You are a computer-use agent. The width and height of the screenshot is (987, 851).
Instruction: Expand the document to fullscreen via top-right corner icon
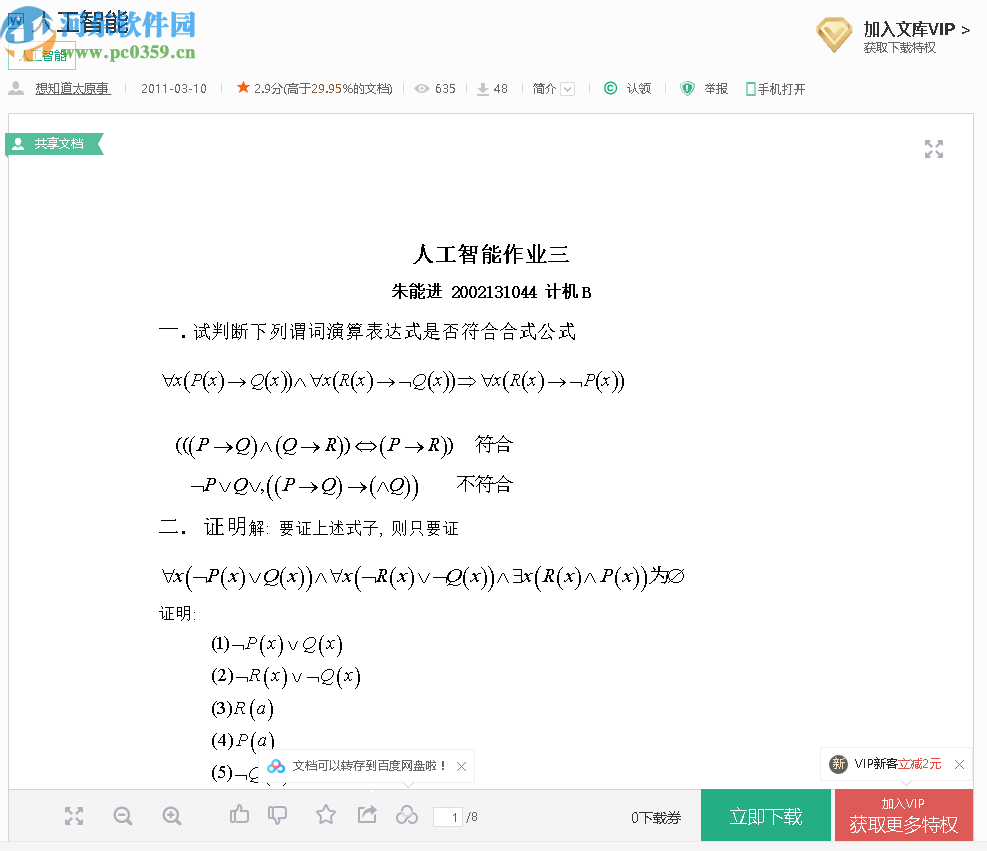(933, 148)
